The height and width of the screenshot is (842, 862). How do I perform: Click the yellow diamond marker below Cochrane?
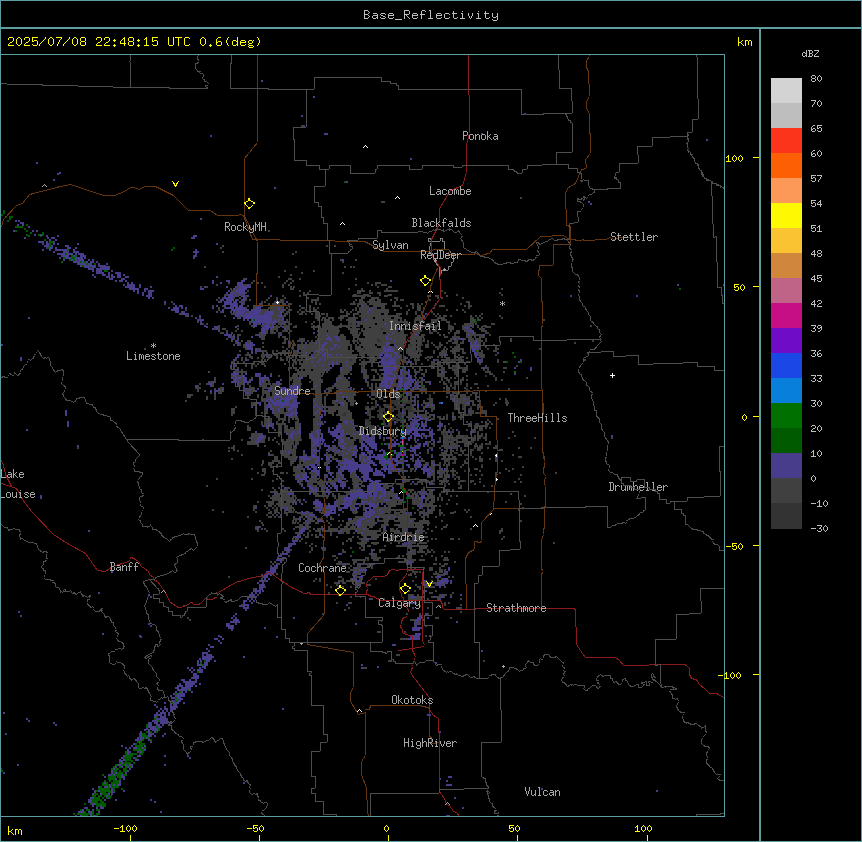click(x=340, y=590)
